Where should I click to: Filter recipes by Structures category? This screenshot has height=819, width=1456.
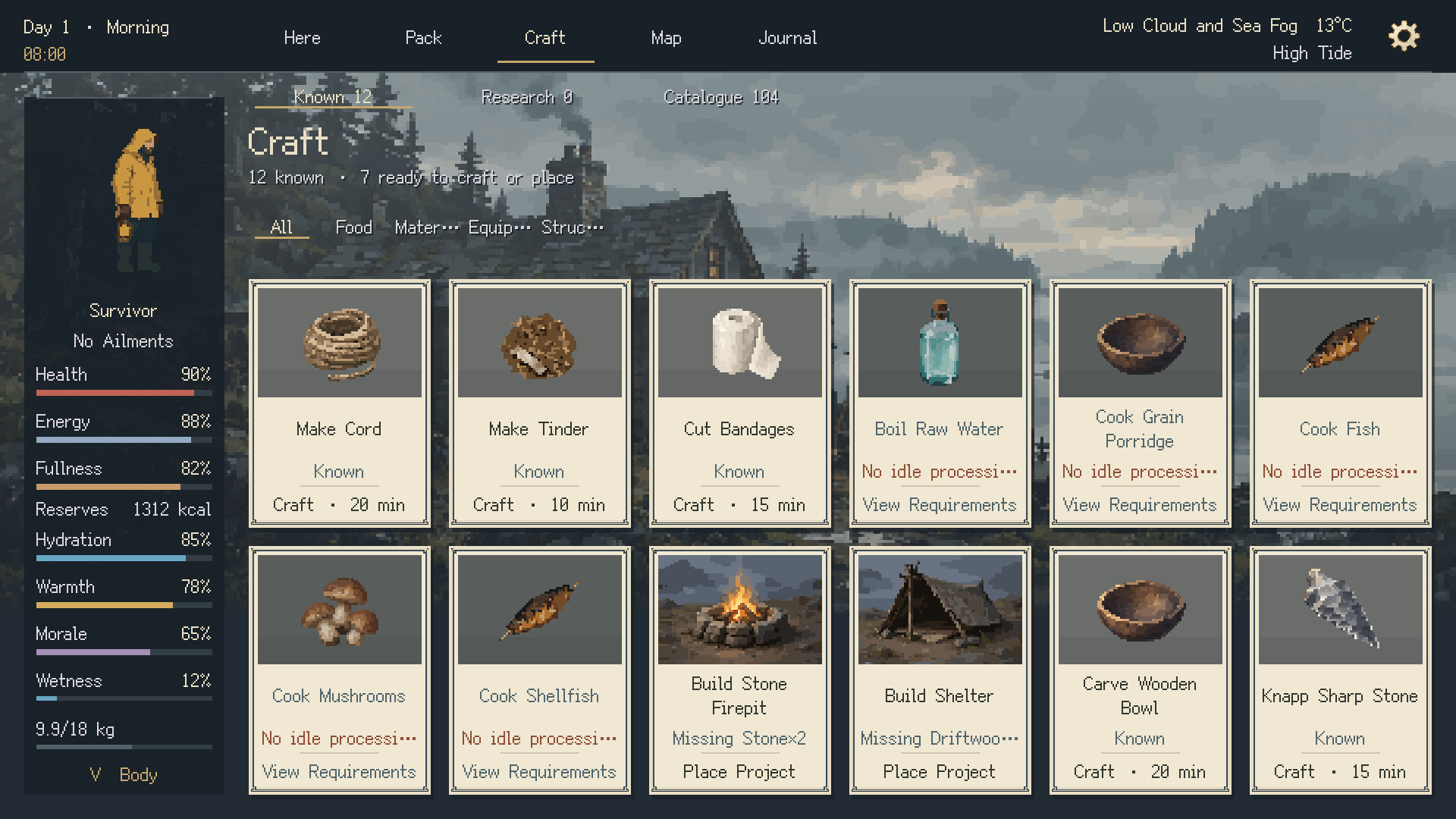point(573,227)
